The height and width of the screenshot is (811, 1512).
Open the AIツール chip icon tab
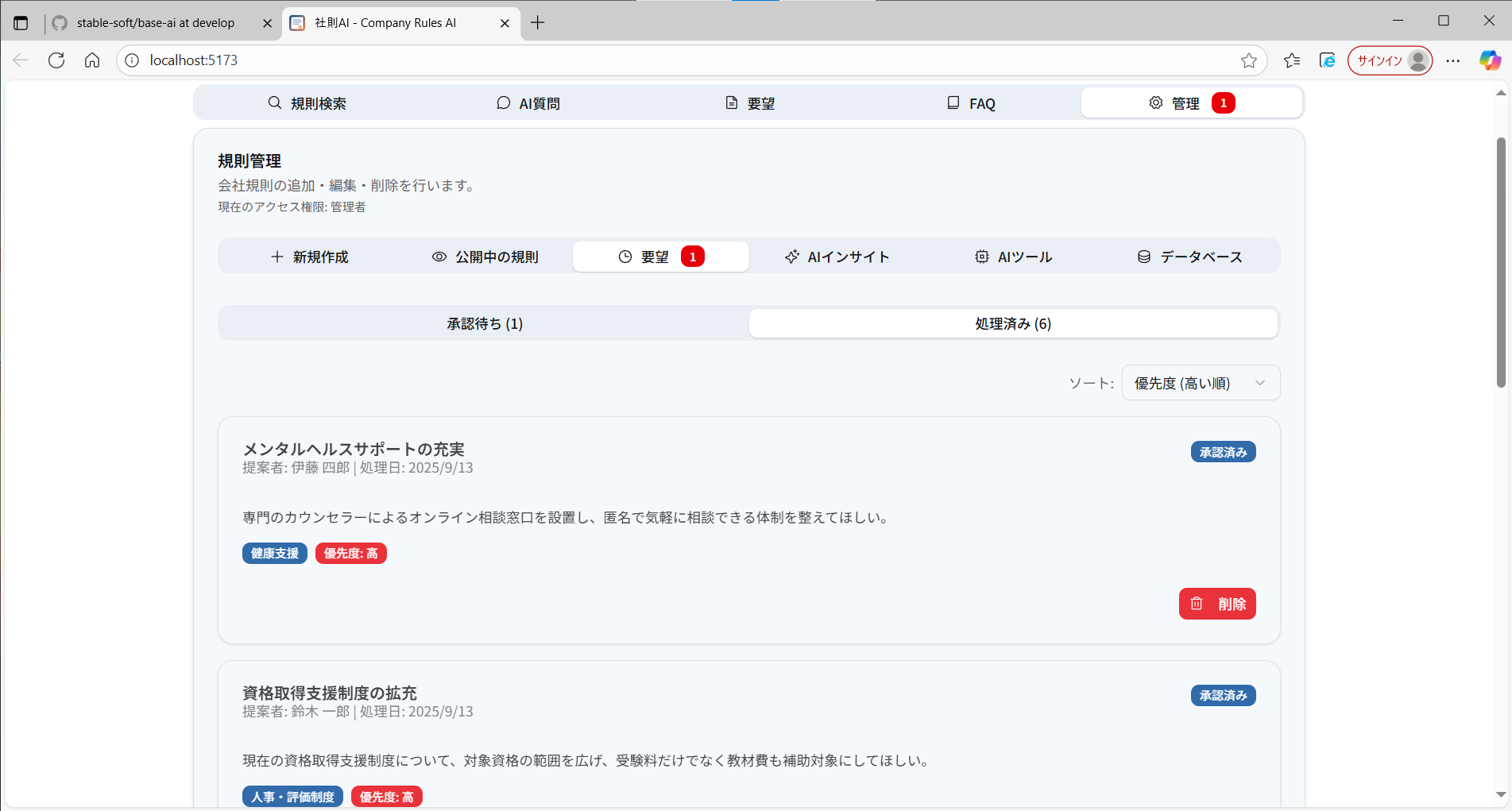1013,257
